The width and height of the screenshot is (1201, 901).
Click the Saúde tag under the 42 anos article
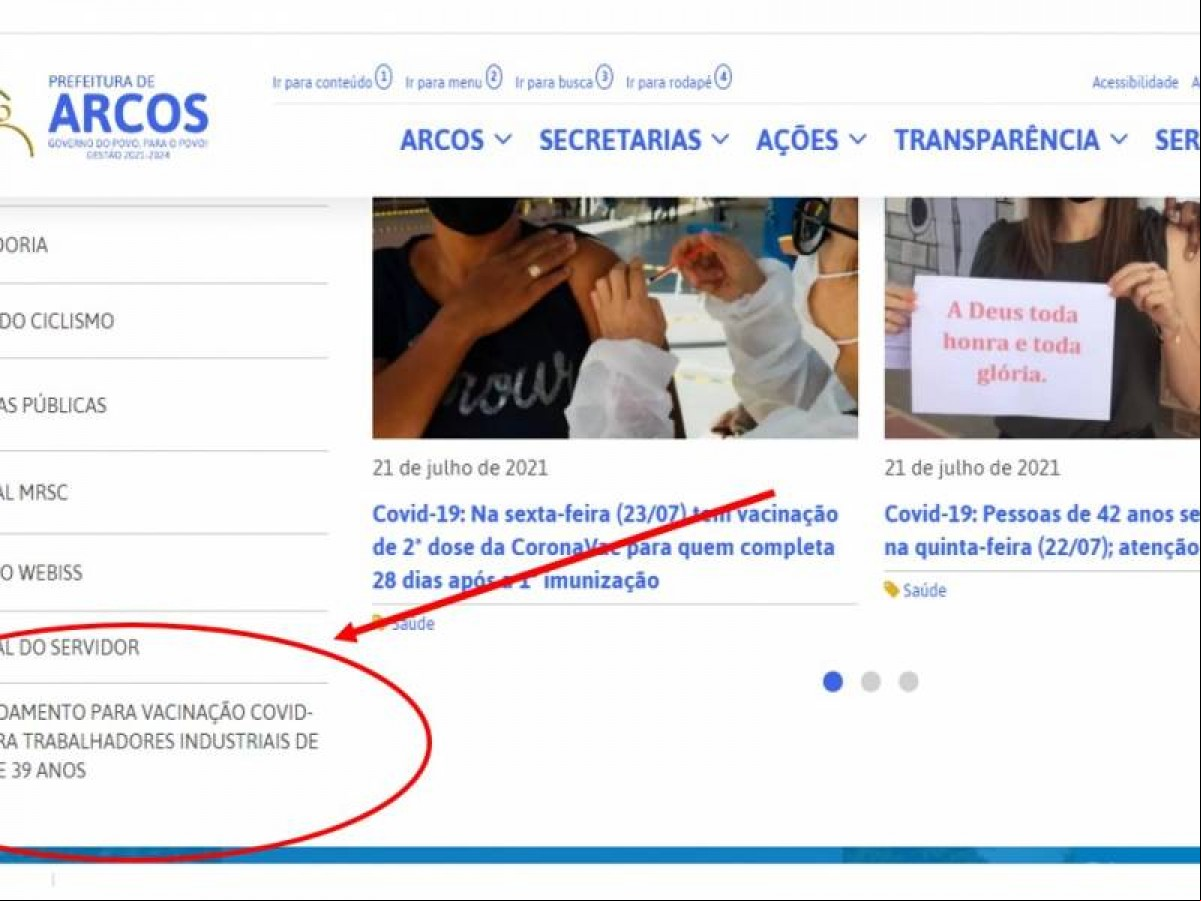coord(925,591)
